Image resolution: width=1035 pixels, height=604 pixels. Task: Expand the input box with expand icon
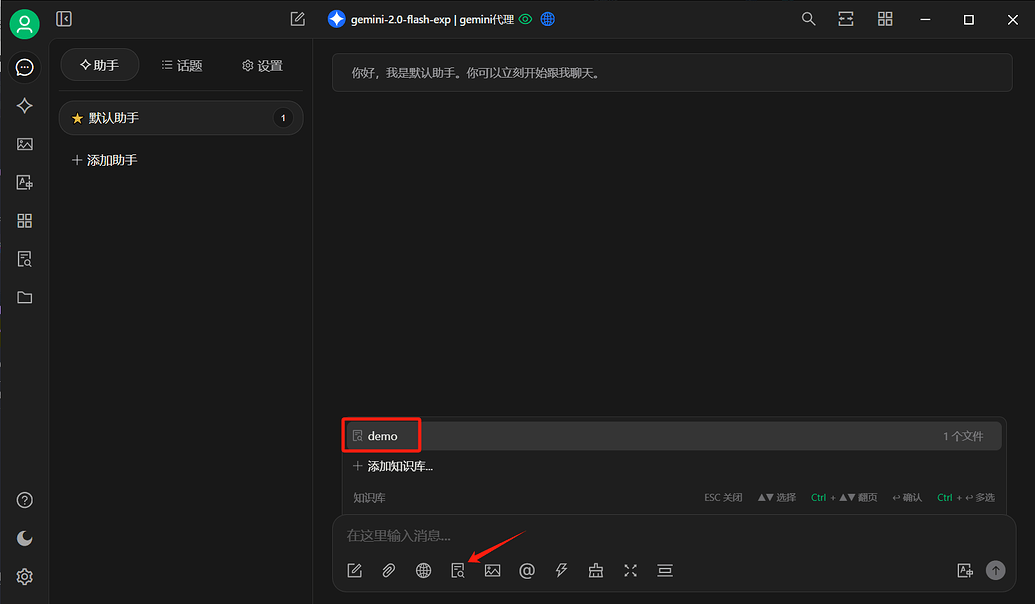[x=630, y=570]
